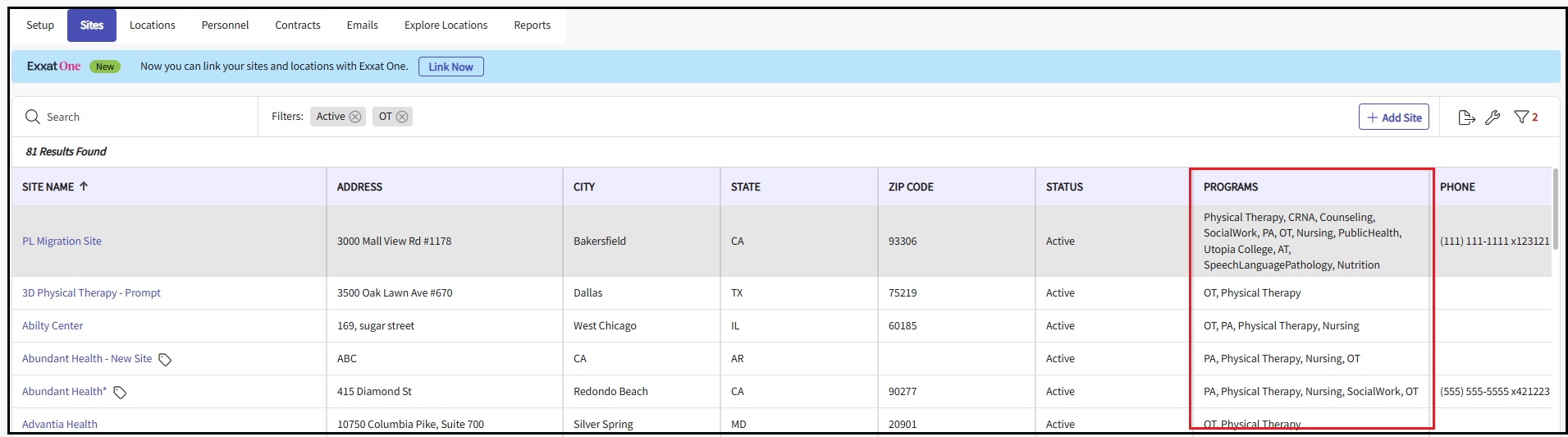1568x437 pixels.
Task: Click the export icon in toolbar
Action: click(1466, 117)
